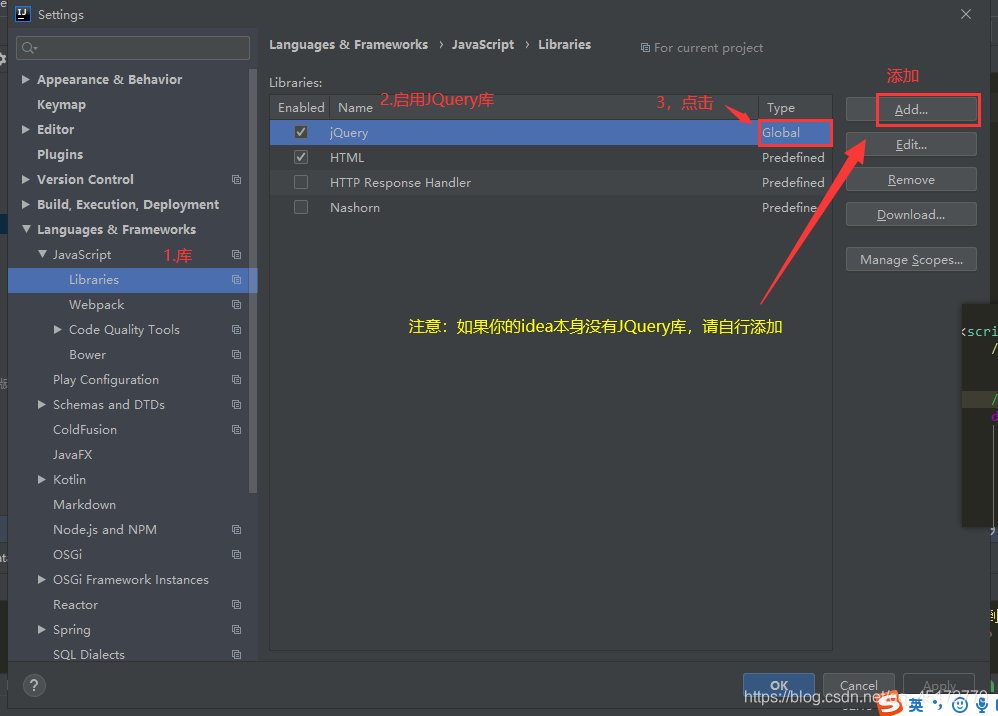Click the Languages & Frameworks breadcrumb

pyautogui.click(x=348, y=45)
